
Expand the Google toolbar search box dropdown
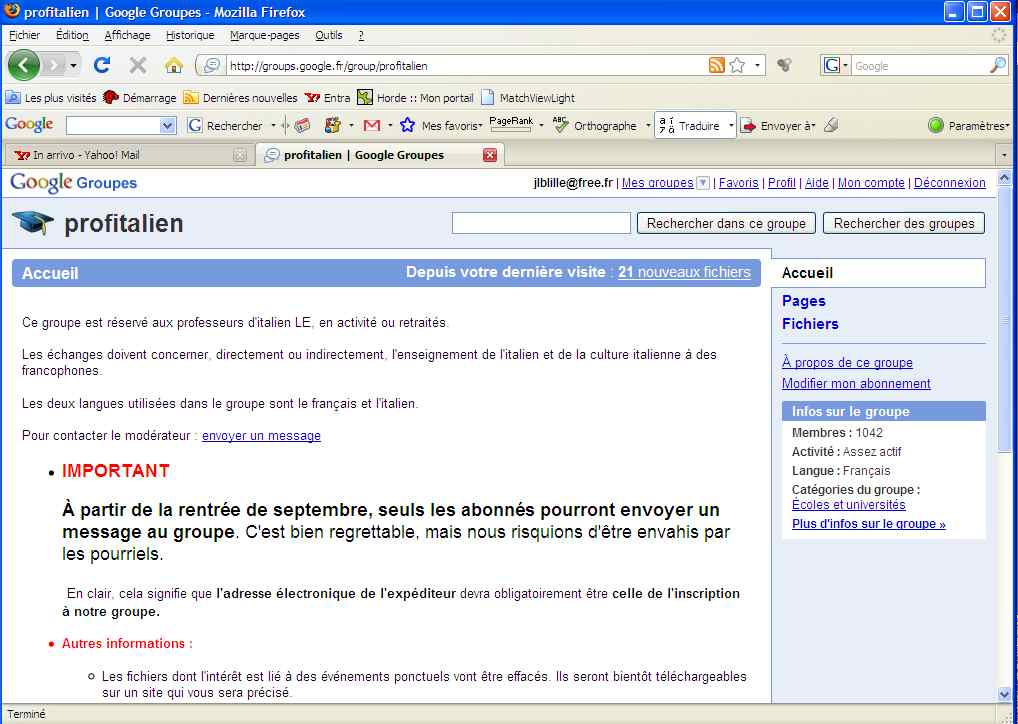(x=168, y=125)
